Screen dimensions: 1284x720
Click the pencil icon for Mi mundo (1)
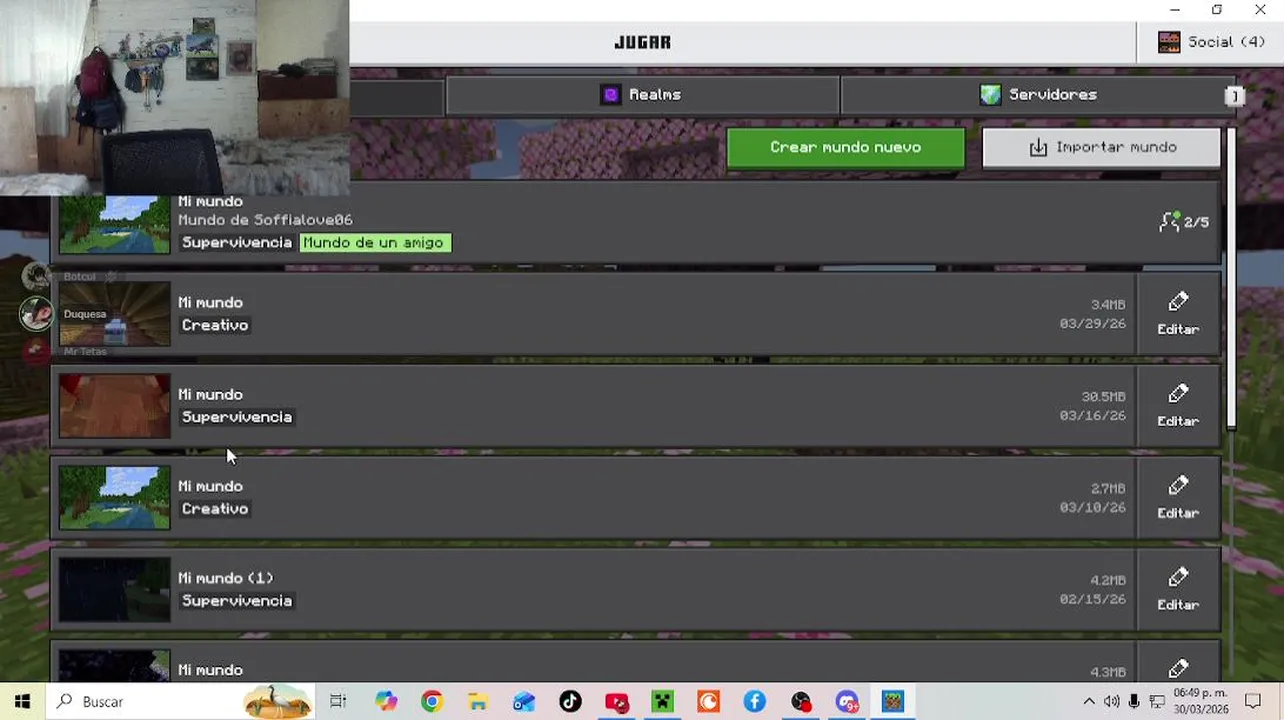pos(1178,578)
